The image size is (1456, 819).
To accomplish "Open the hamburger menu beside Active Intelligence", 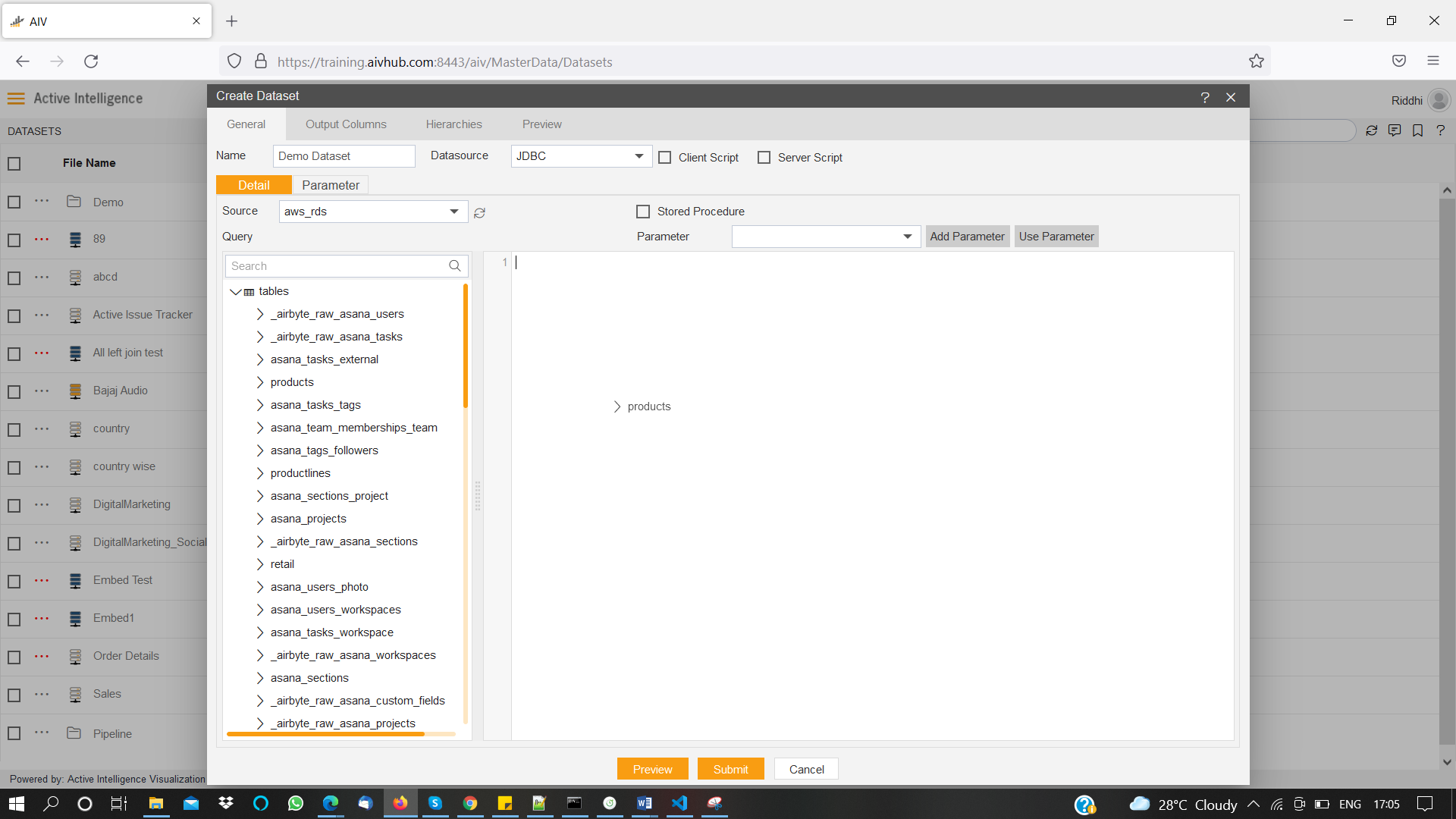I will tap(16, 99).
